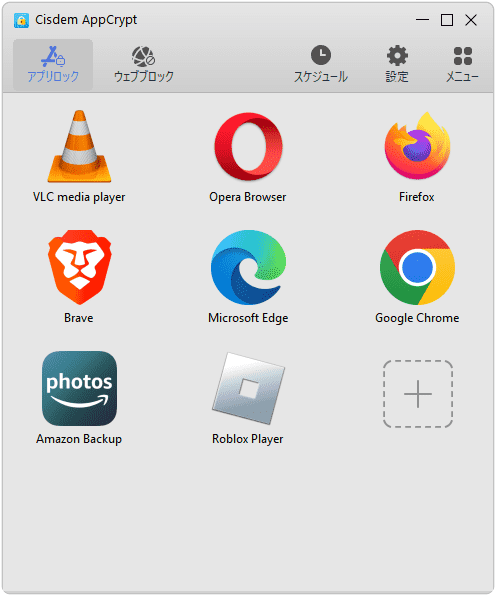This screenshot has height=596, width=496.
Task: Open the メニュー grid icon
Action: [462, 65]
